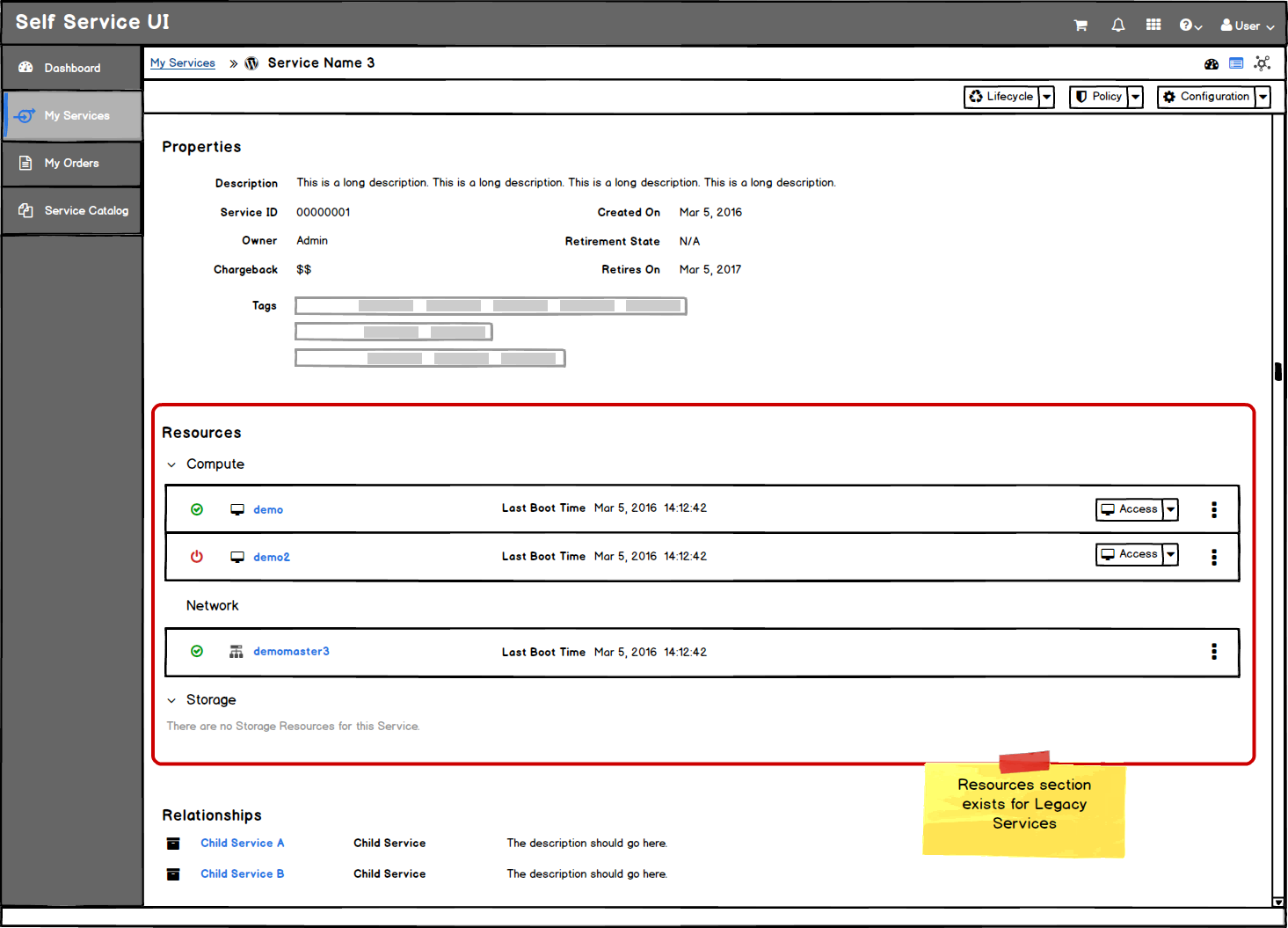Click the monitor icon beside demo2

(x=237, y=557)
